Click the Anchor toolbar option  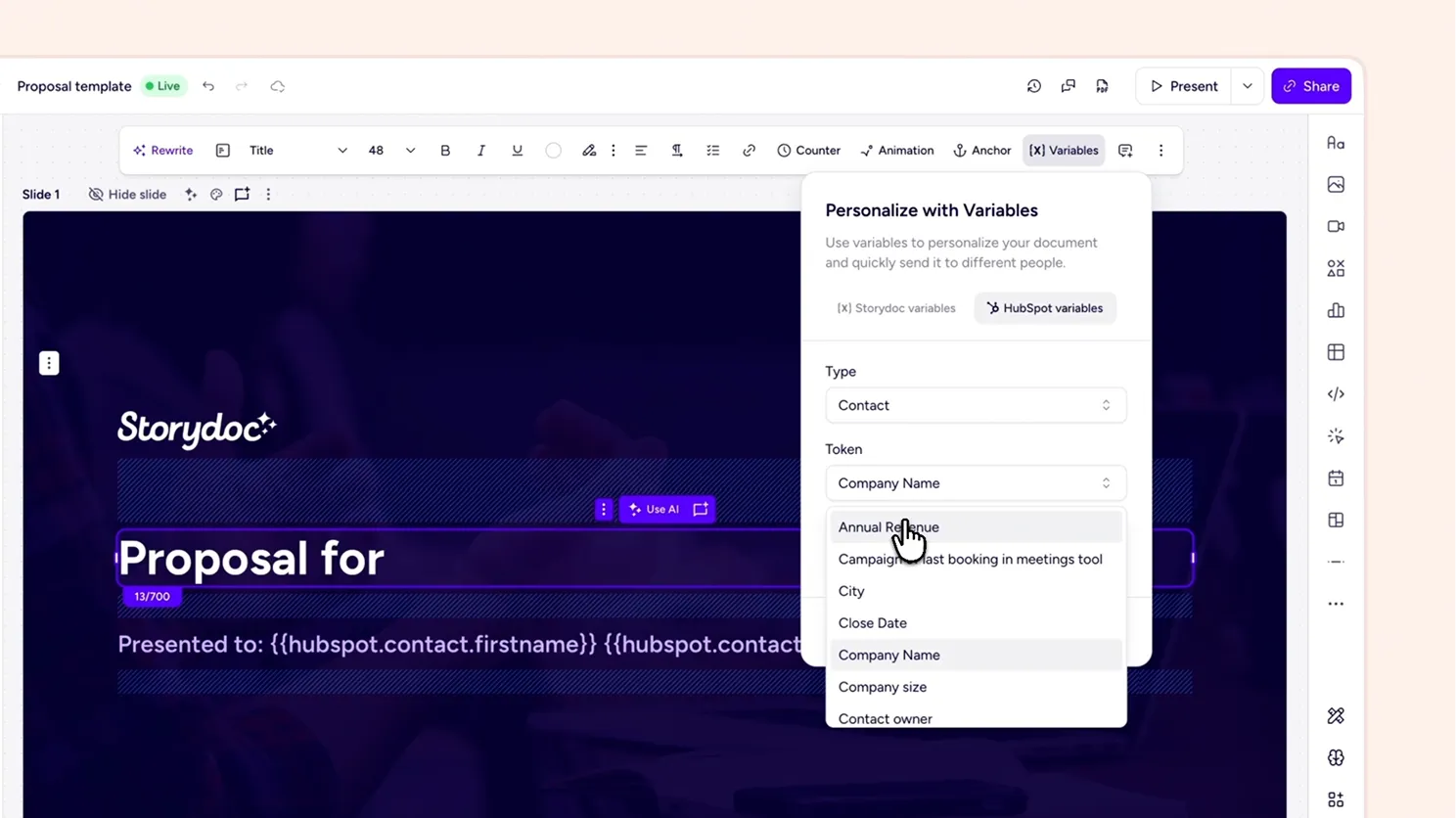[x=982, y=151]
